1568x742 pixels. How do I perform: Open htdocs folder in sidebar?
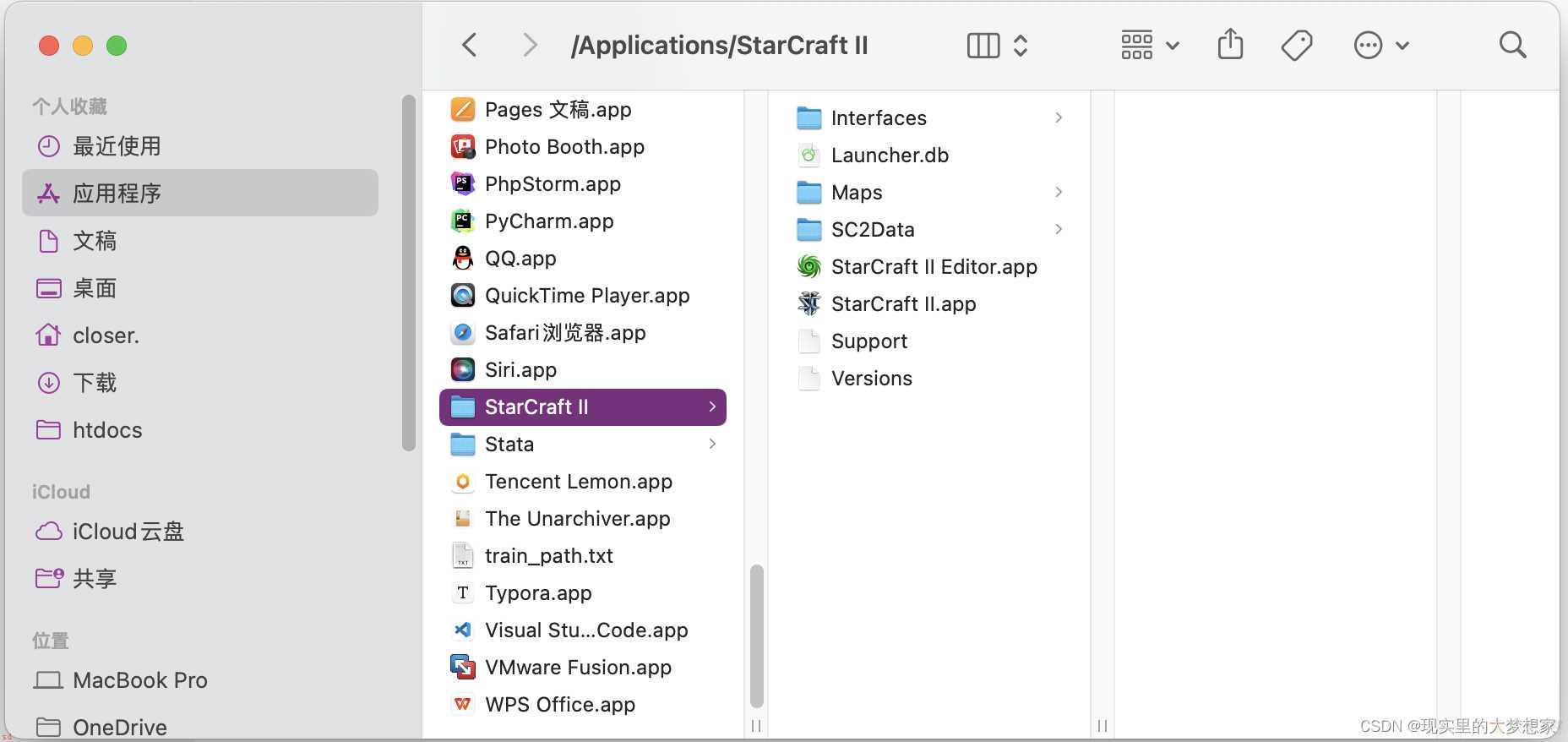pos(200,430)
